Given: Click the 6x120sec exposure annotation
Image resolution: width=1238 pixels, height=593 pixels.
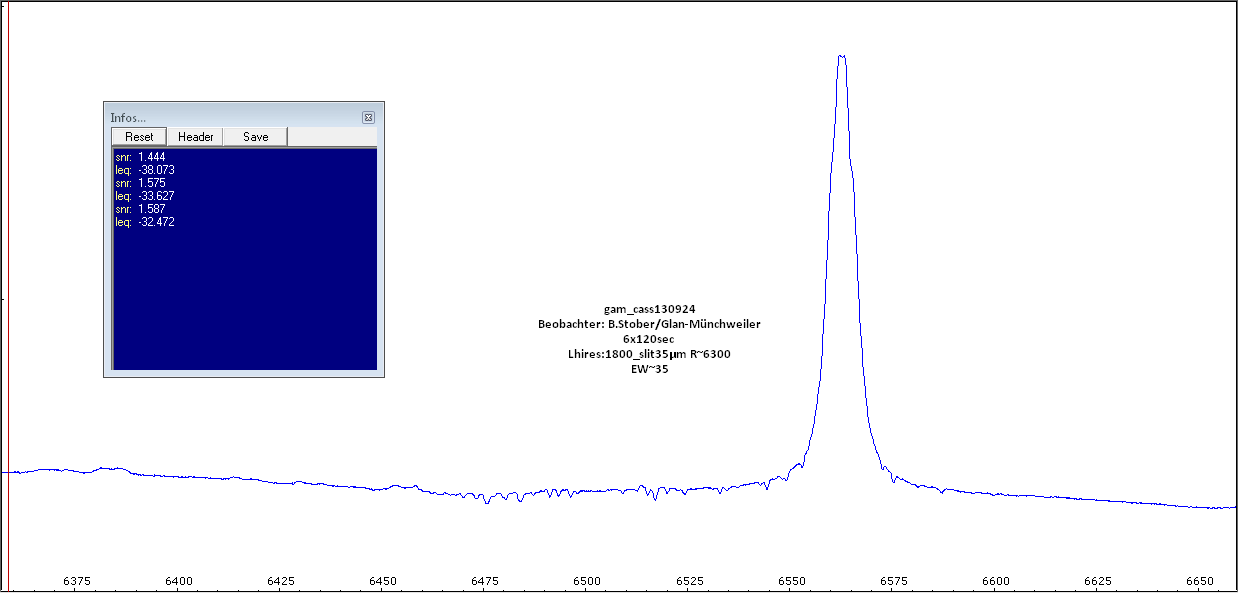Looking at the screenshot, I should click(x=649, y=339).
